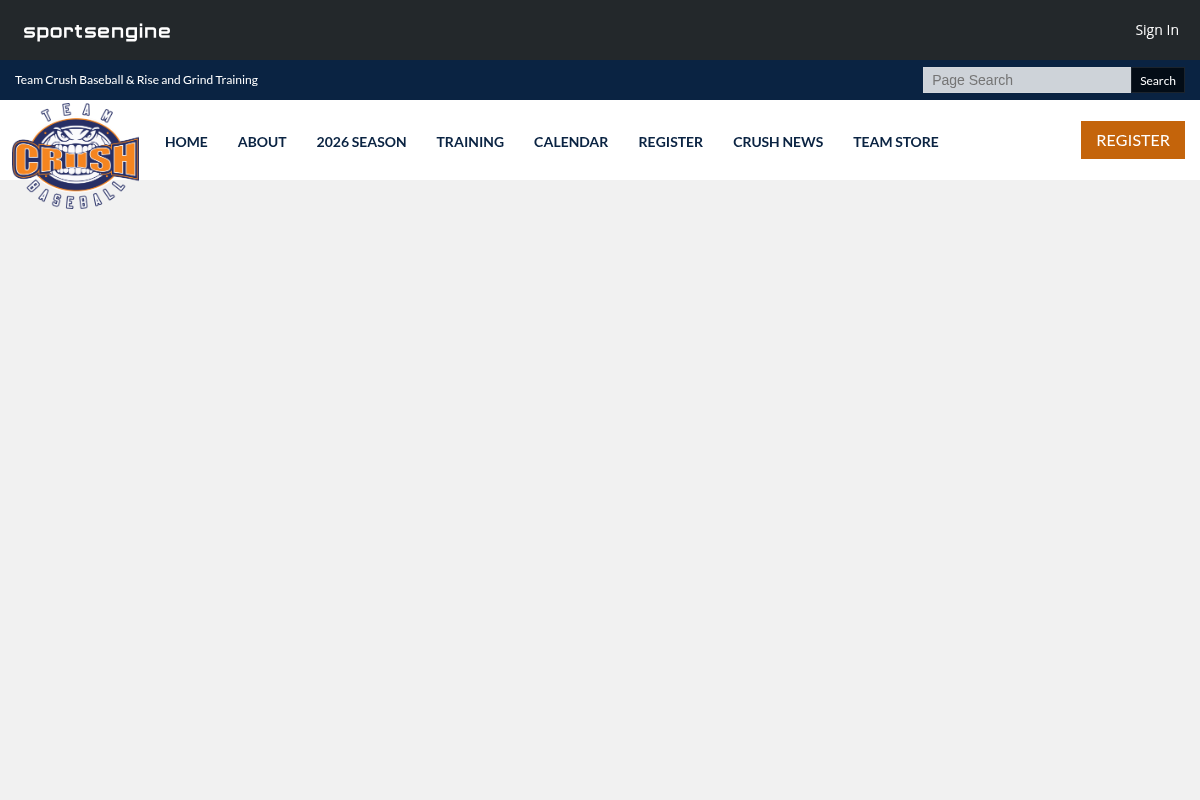Click the orange REGISTER button
Image resolution: width=1200 pixels, height=800 pixels.
click(x=1132, y=140)
